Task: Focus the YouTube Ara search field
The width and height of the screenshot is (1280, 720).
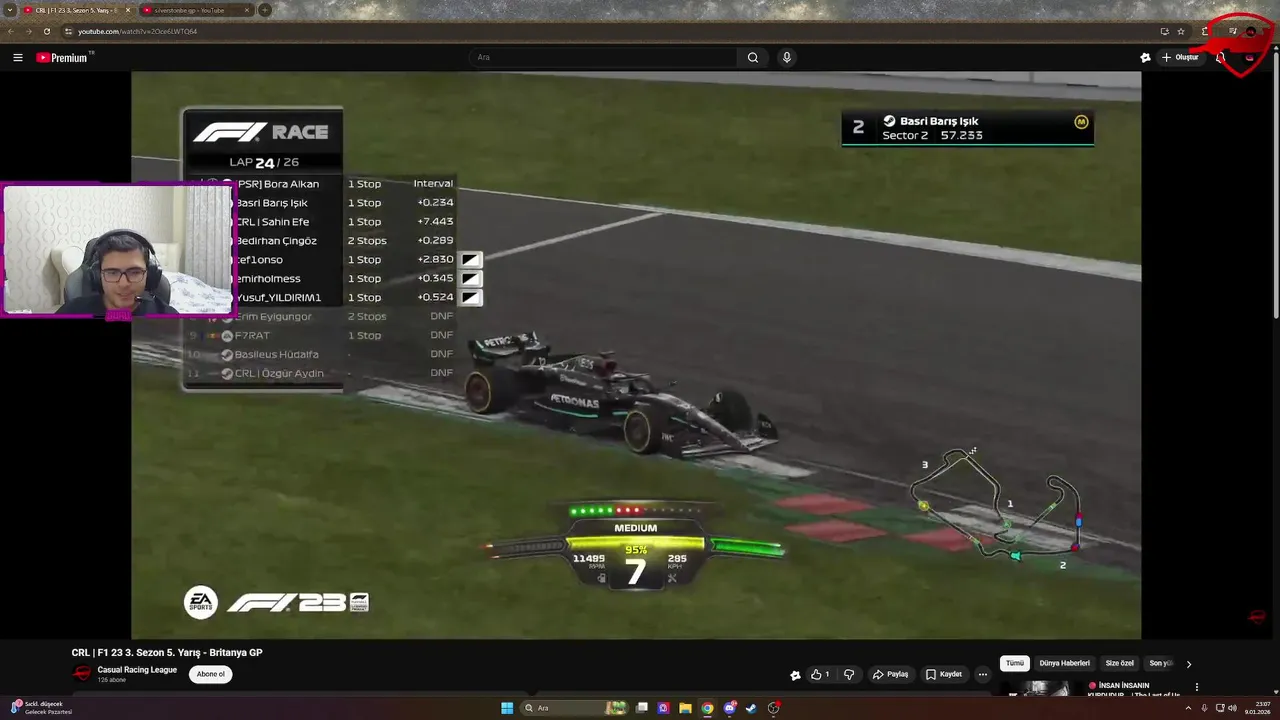Action: pos(603,57)
